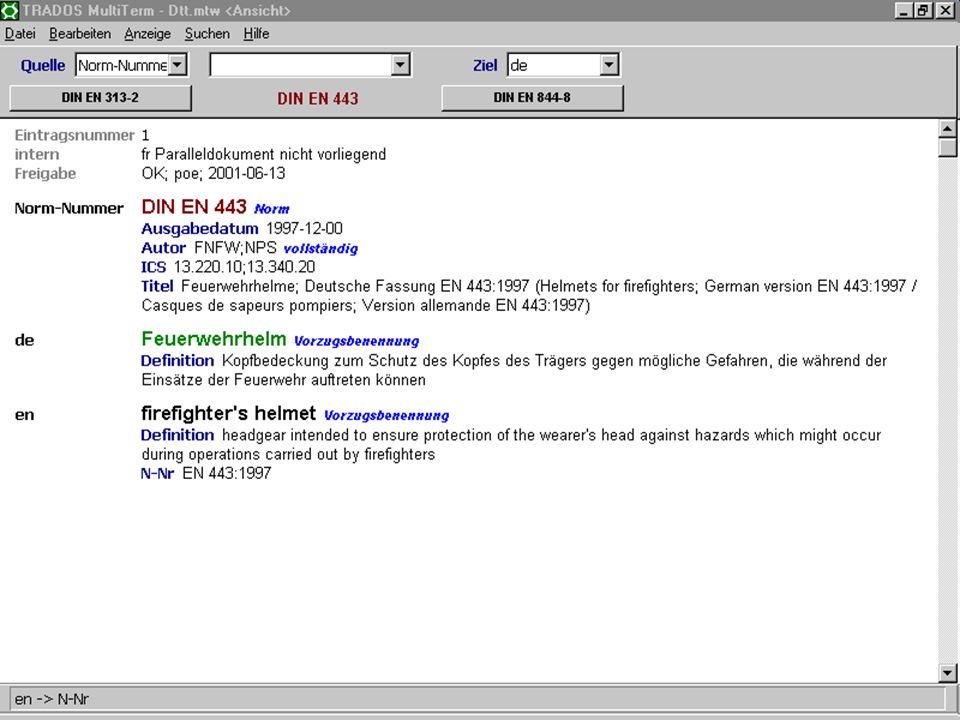Viewport: 960px width, 720px height.
Task: Click the scrollbar down arrow
Action: [947, 673]
